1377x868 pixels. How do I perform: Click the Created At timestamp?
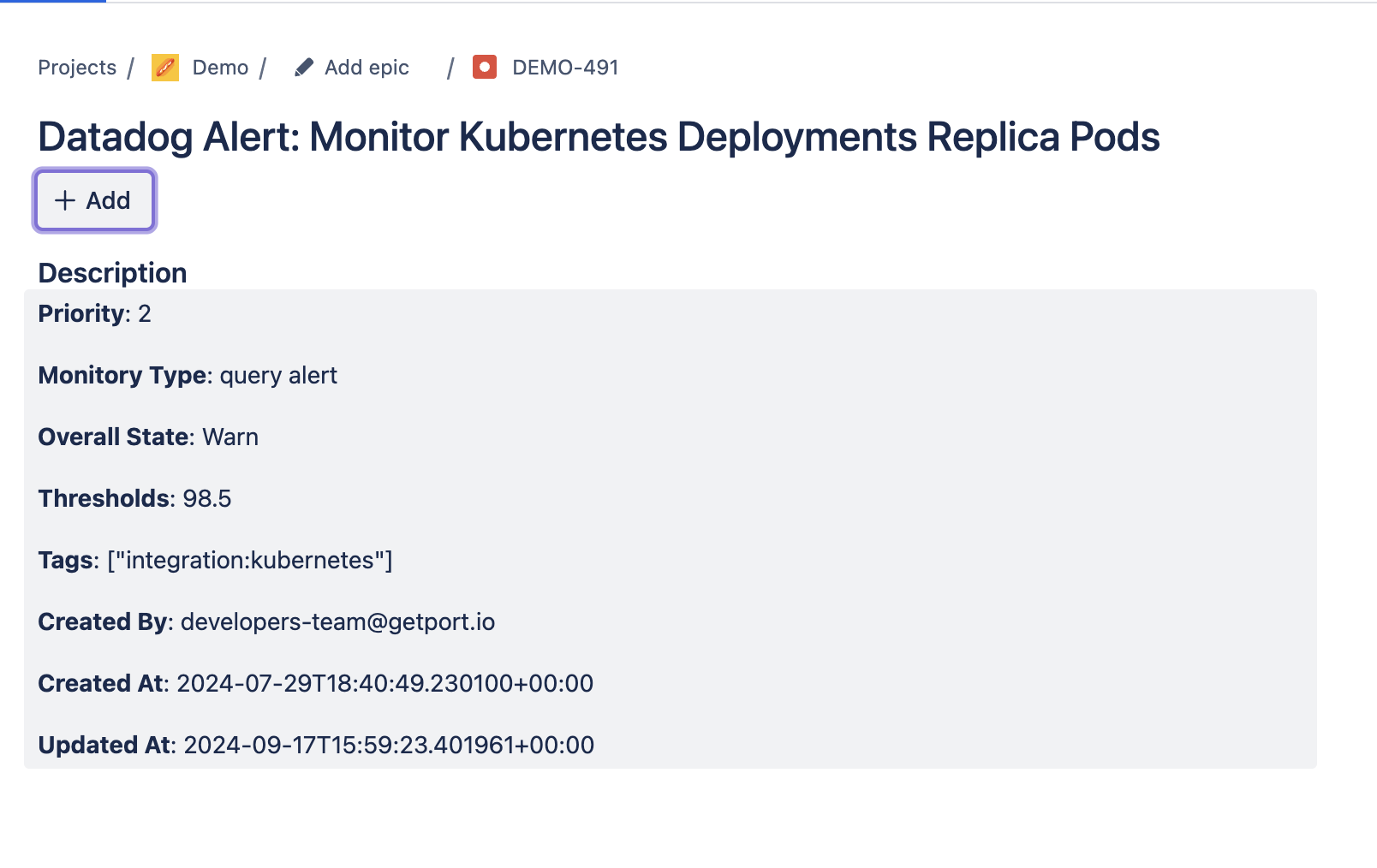tap(384, 684)
